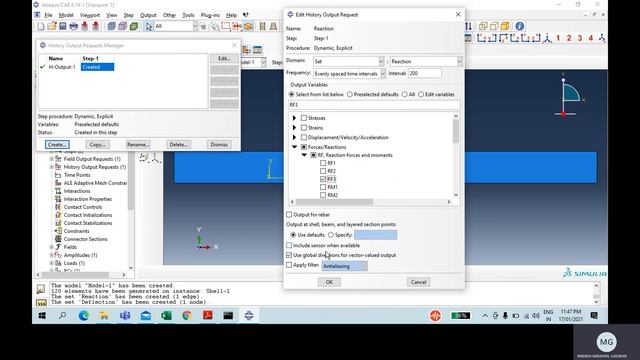The width and height of the screenshot is (640, 360).
Task: Open the Interactions item in model tree
Action: point(77,191)
